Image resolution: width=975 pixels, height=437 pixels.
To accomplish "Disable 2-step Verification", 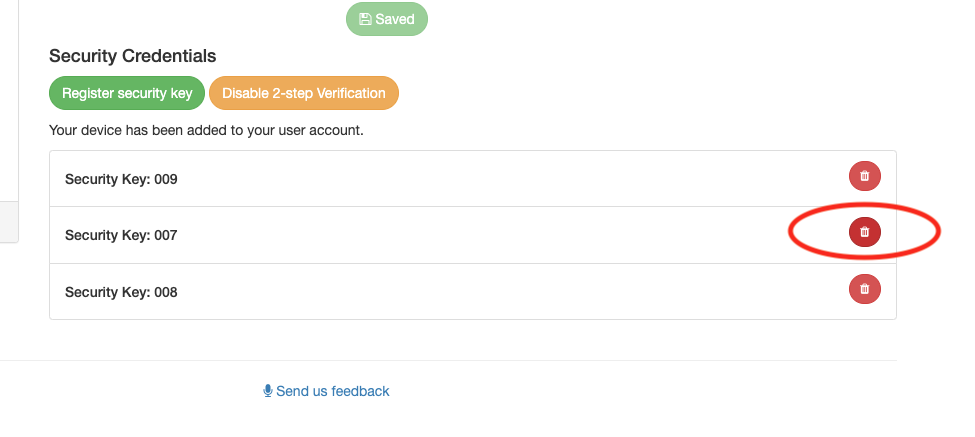I will pyautogui.click(x=303, y=93).
